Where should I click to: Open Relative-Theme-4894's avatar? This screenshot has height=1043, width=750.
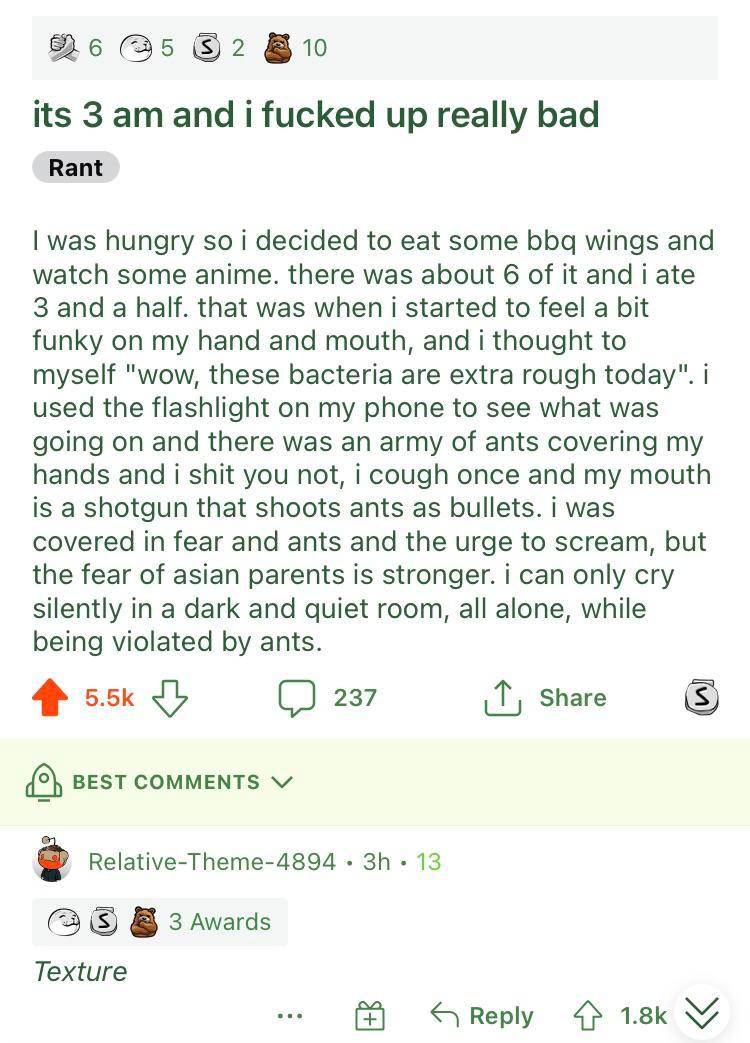pyautogui.click(x=52, y=861)
